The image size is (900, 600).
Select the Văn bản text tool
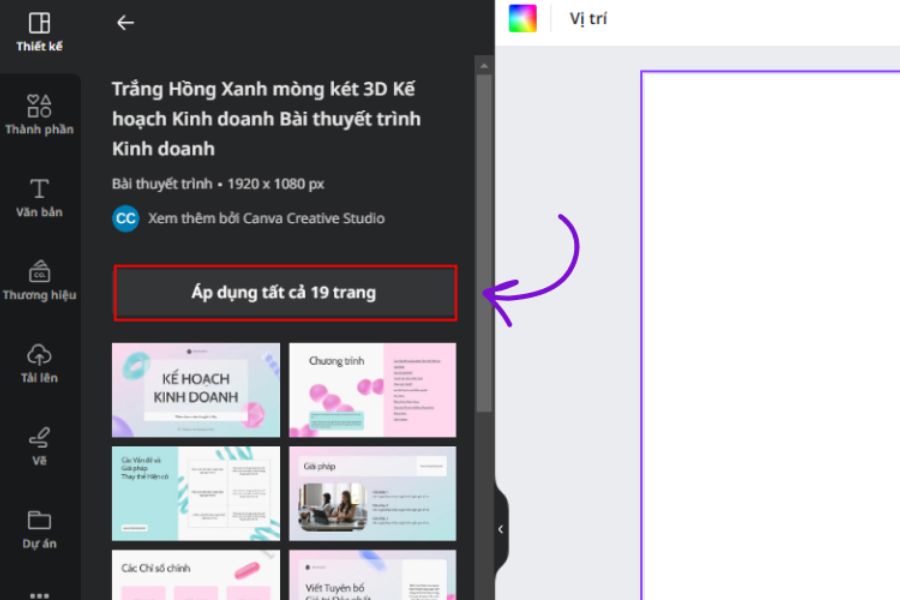39,197
